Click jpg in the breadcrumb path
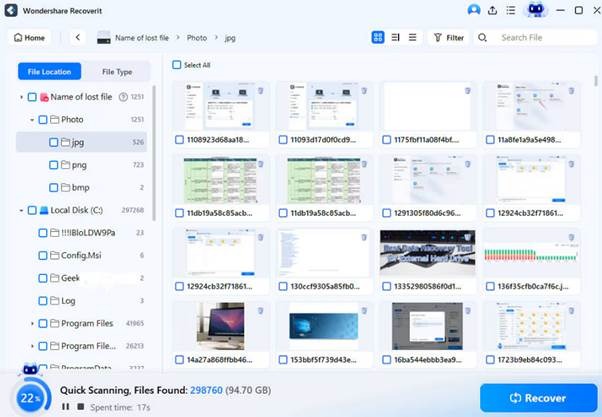 (x=230, y=38)
